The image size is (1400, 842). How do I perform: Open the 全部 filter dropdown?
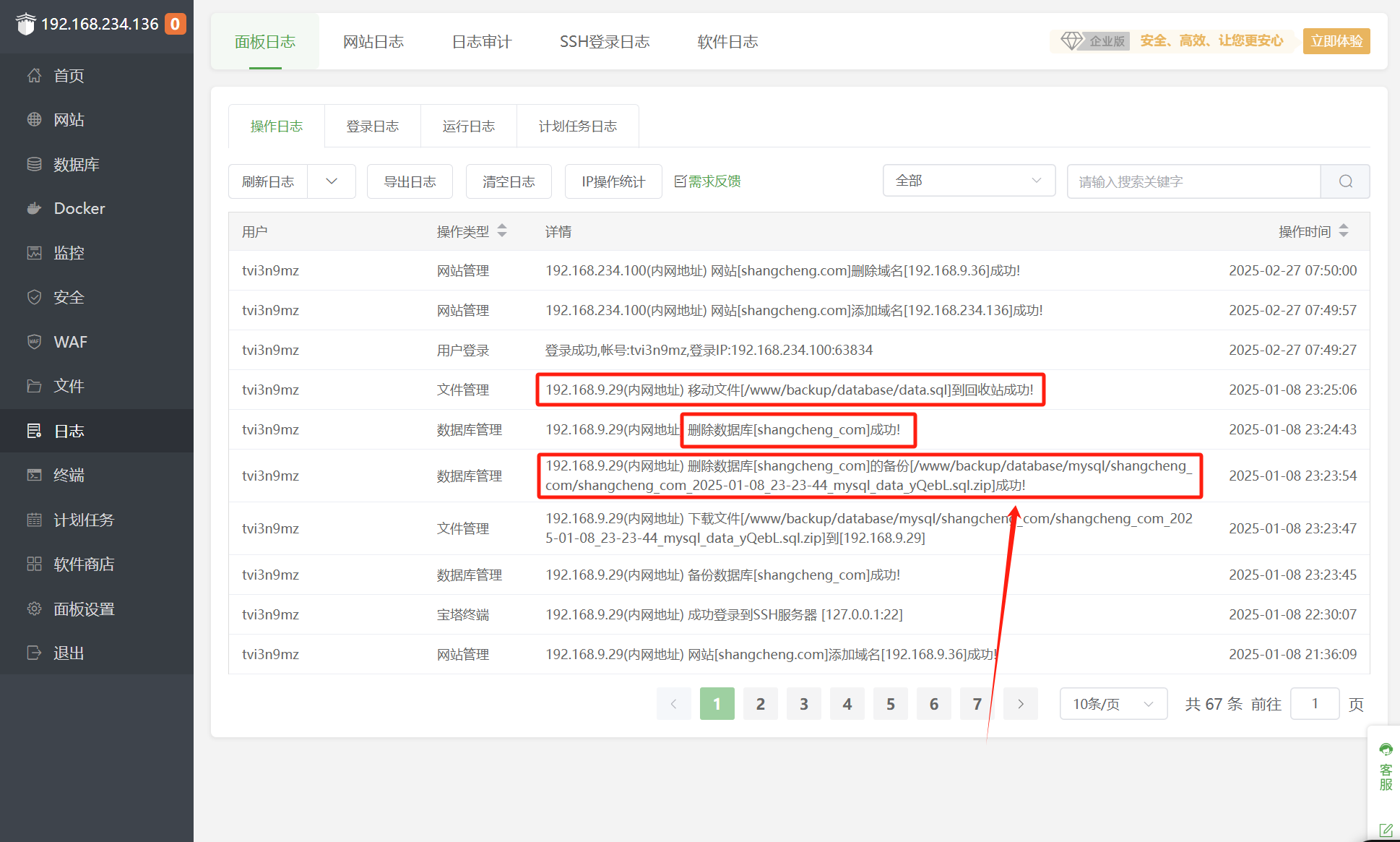click(x=968, y=181)
